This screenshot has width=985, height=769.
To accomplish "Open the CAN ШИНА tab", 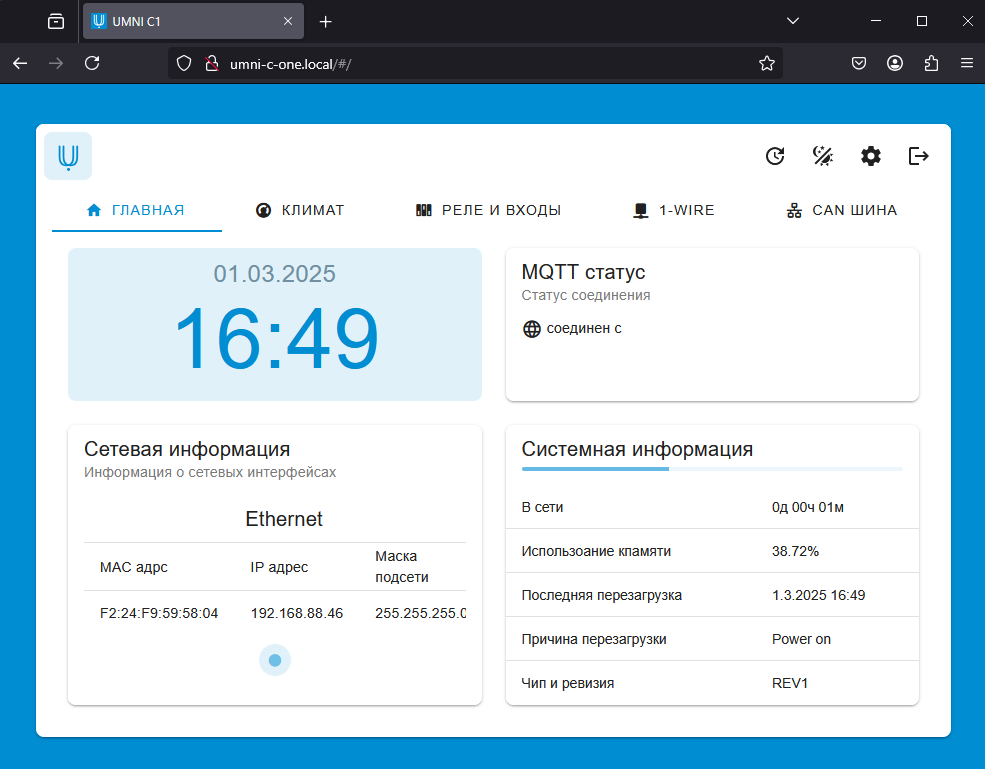I will tap(842, 210).
